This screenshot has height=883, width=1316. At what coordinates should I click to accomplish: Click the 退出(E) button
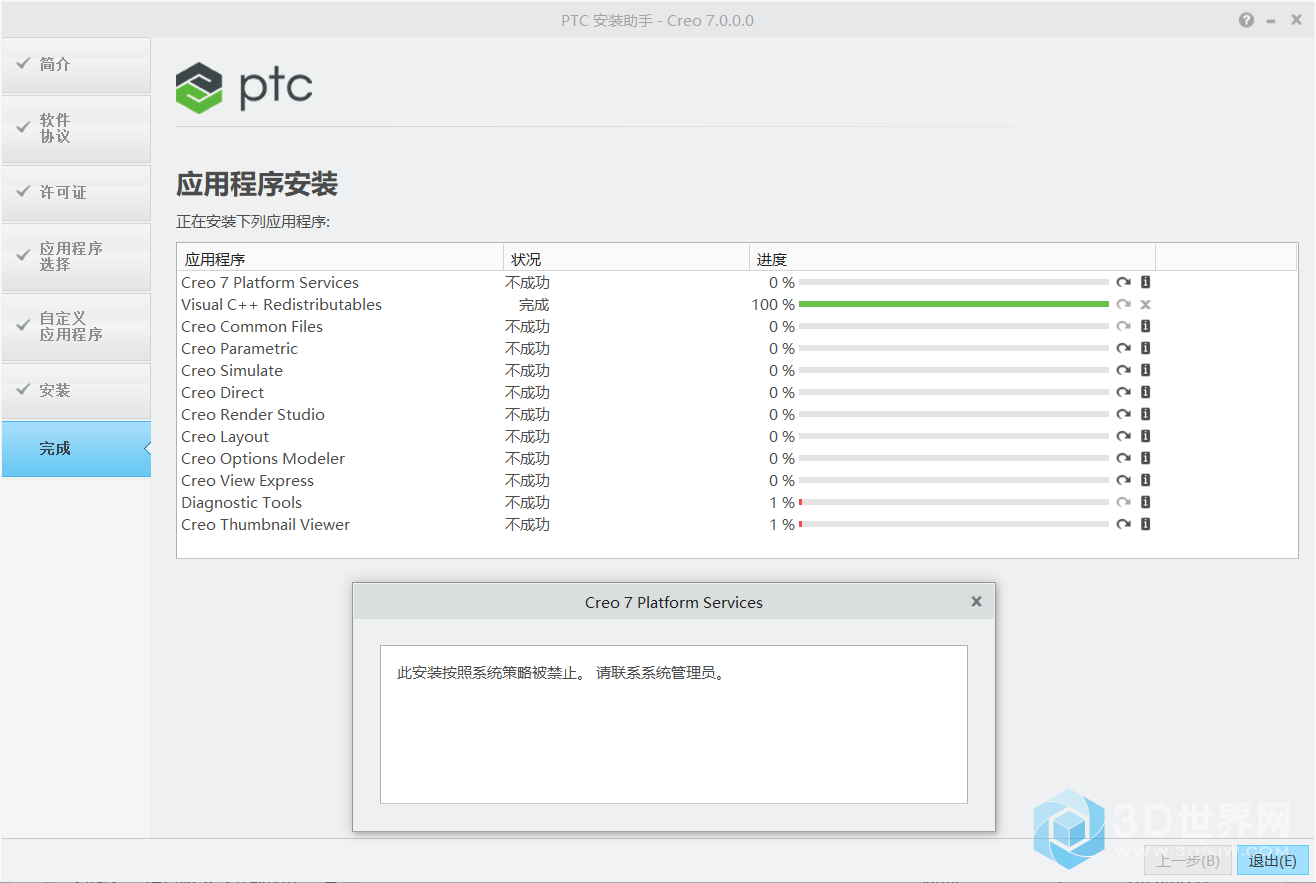click(1272, 860)
